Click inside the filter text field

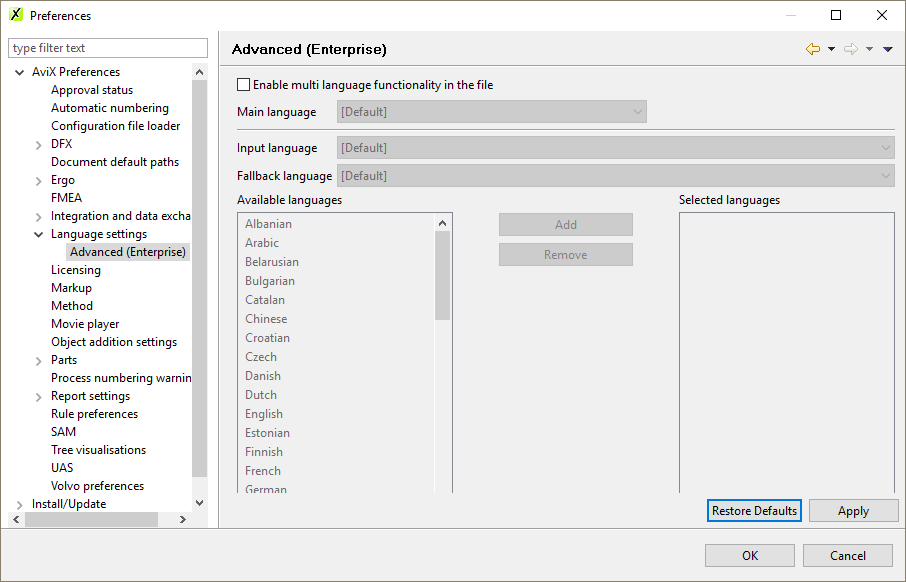point(108,48)
